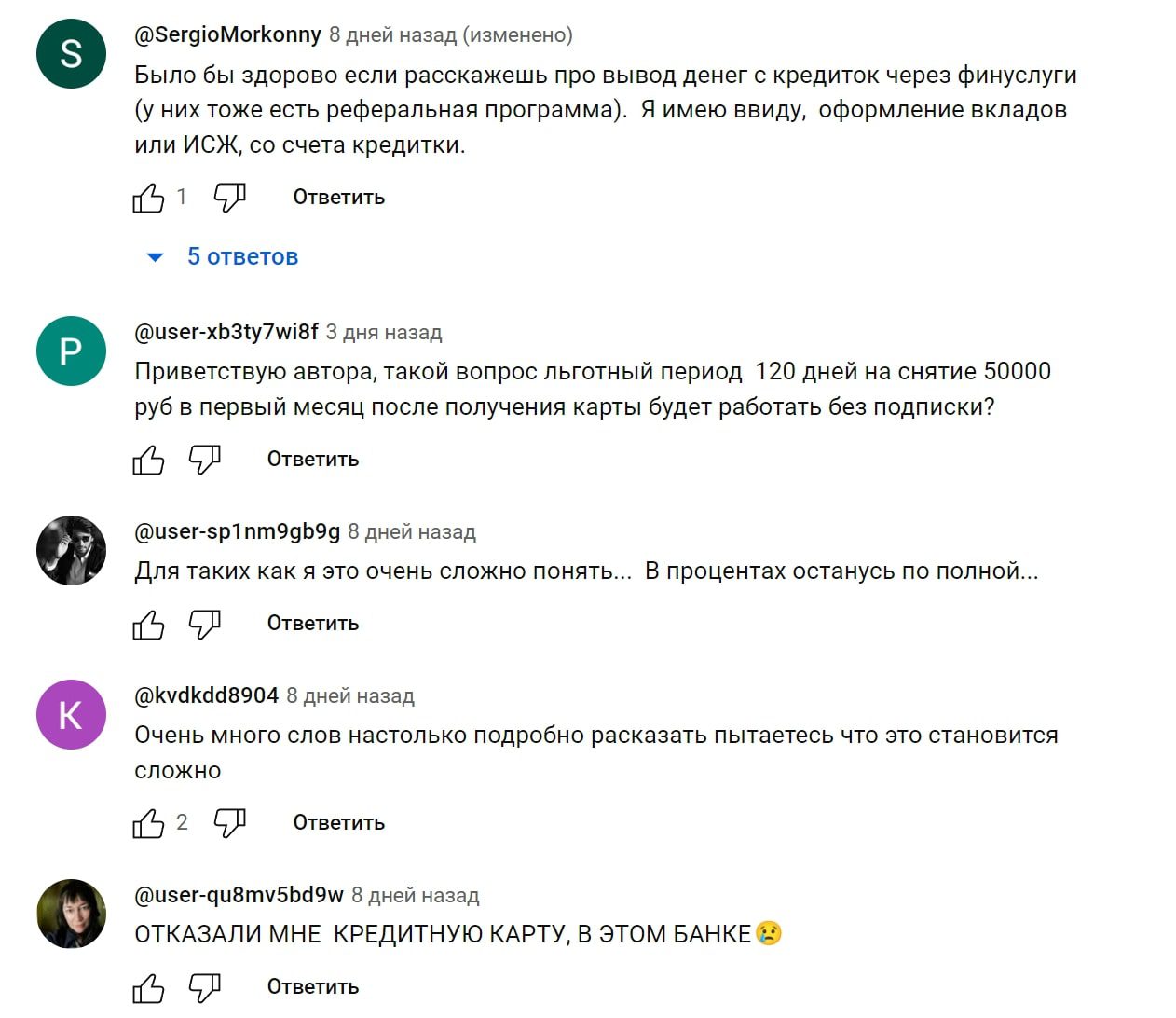Viewport: 1176px width, 1018px height.
Task: Open the '8 дней назад (изменено)' timestamp
Action: click(450, 35)
